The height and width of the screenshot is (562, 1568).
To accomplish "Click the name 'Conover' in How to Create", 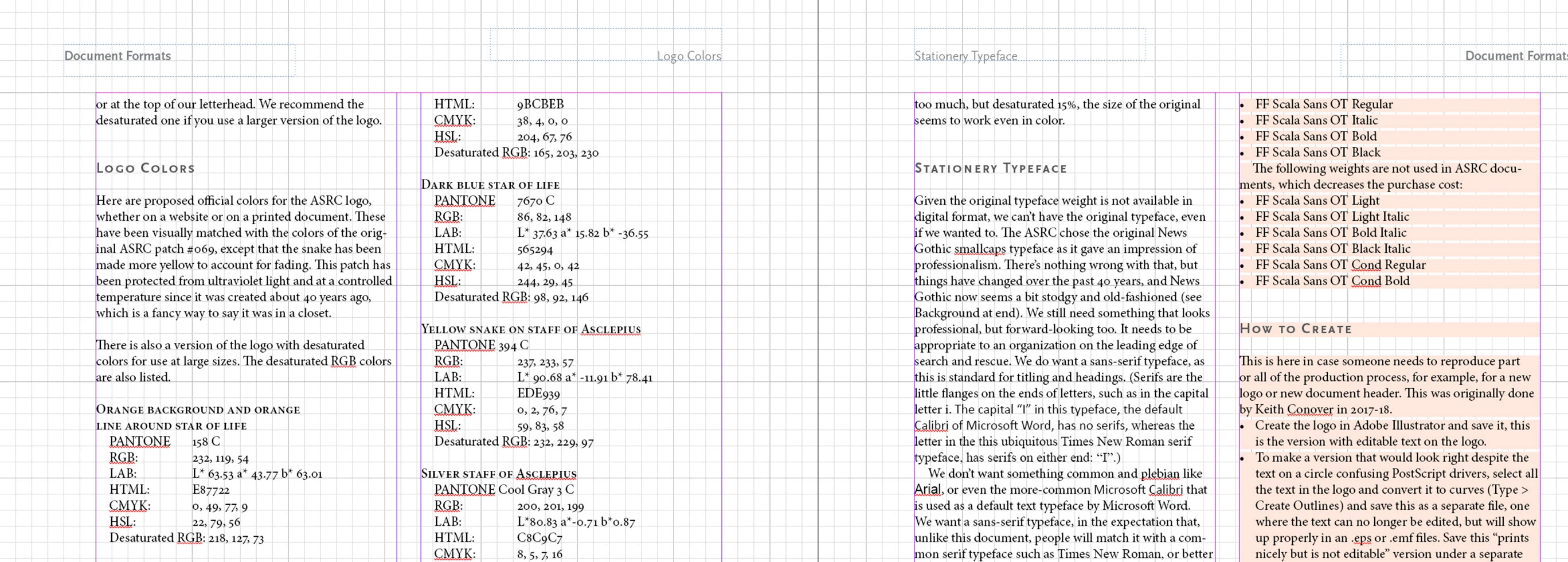I will tap(1310, 410).
